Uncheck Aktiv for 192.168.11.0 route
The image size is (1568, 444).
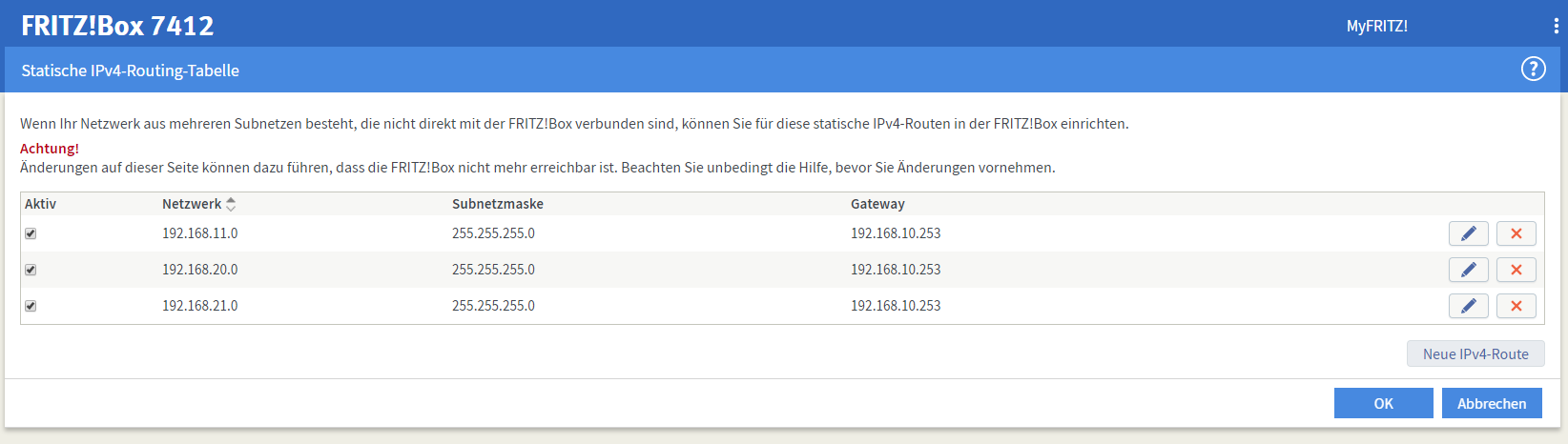tap(31, 233)
